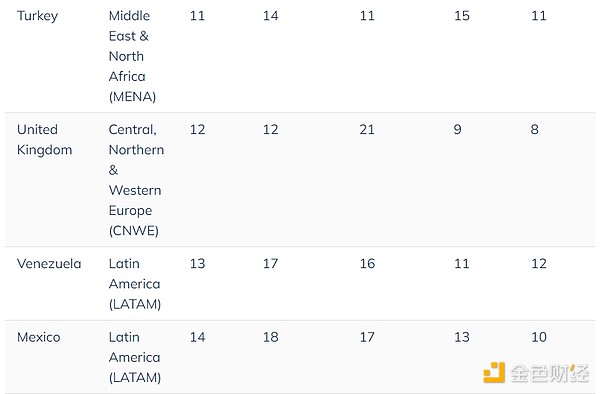Viewport: 600px width, 394px height.
Task: Click Venezuela's Latin America (LATAM) region cell
Action: point(135,284)
